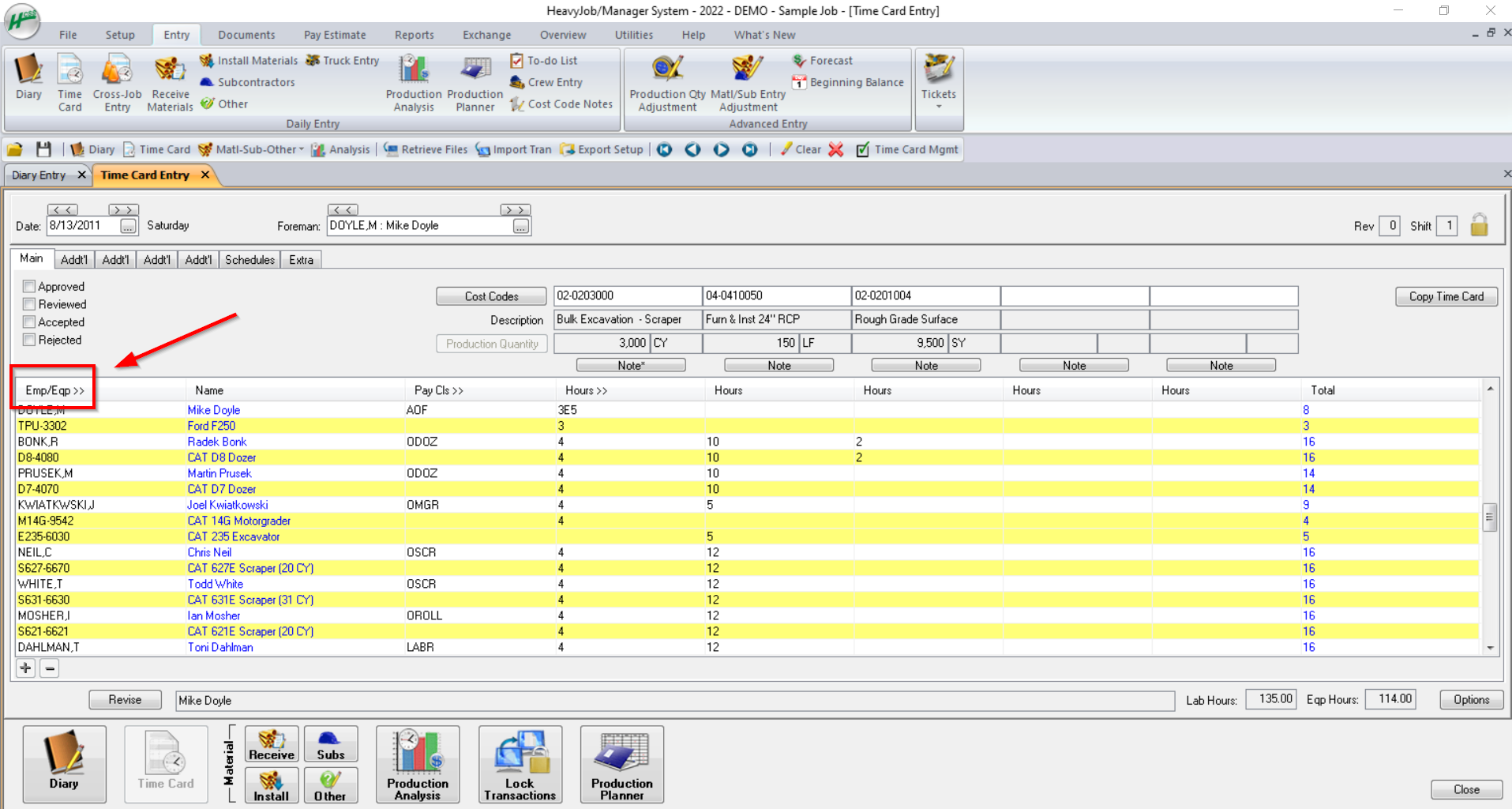Screen dimensions: 1512x809
Task: Open Production Qty Adjustment
Action: 666,81
